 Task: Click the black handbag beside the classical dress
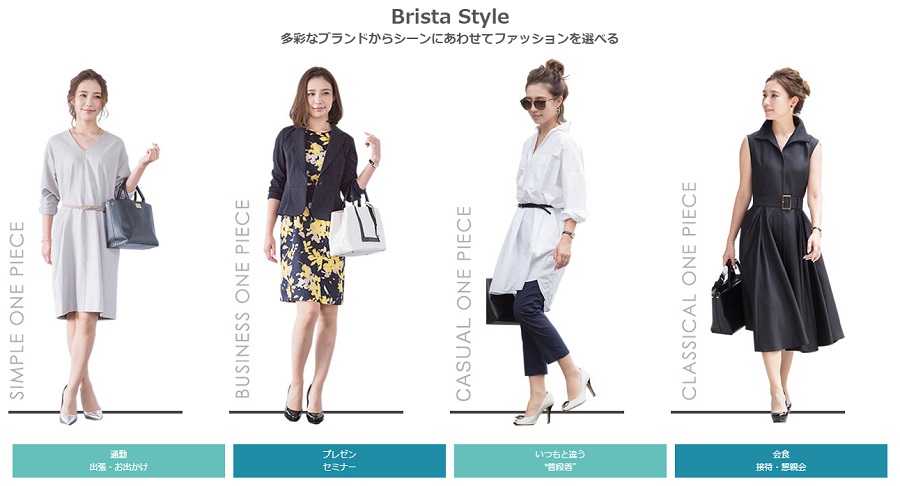tap(727, 298)
